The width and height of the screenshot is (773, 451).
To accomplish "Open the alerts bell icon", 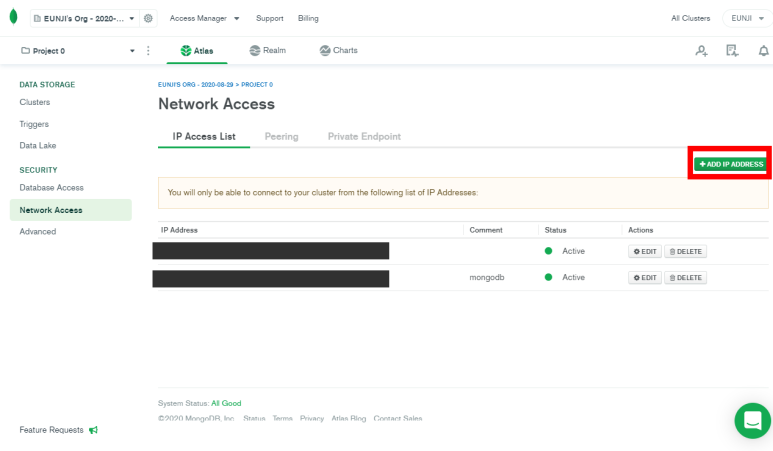I will (x=763, y=51).
